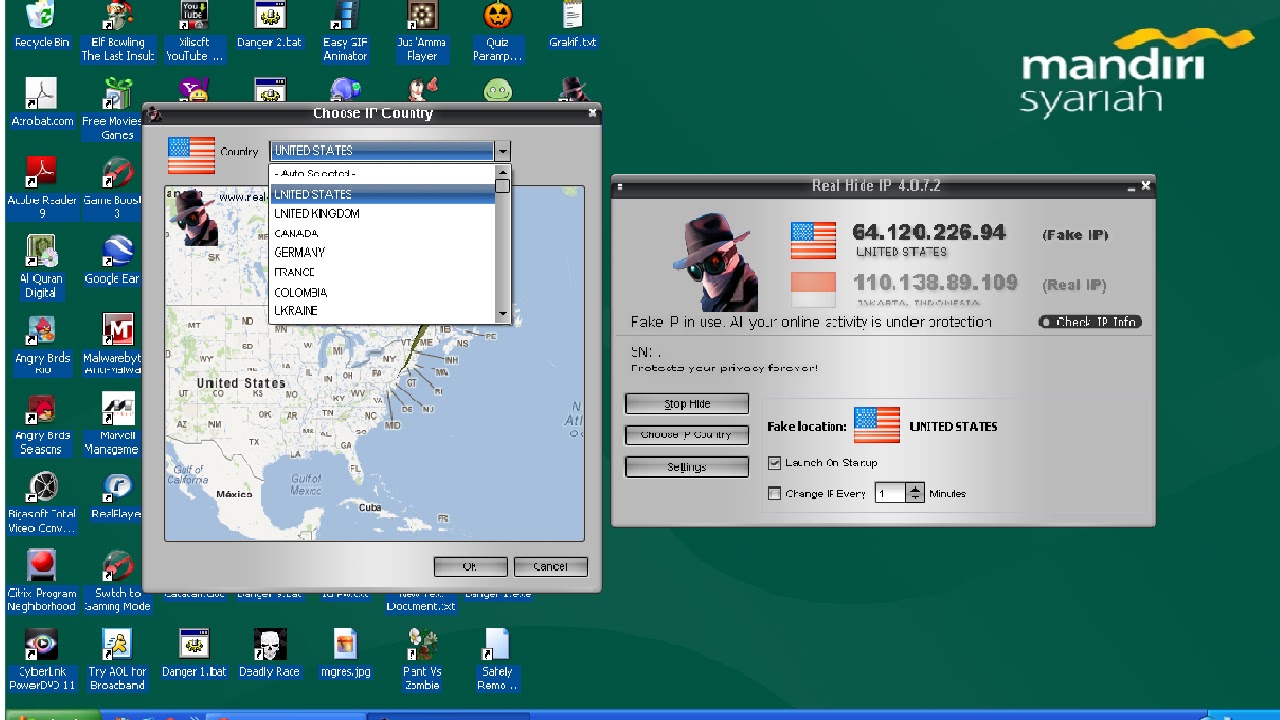Click the Stop Hide button
This screenshot has width=1280, height=720.
(x=687, y=404)
